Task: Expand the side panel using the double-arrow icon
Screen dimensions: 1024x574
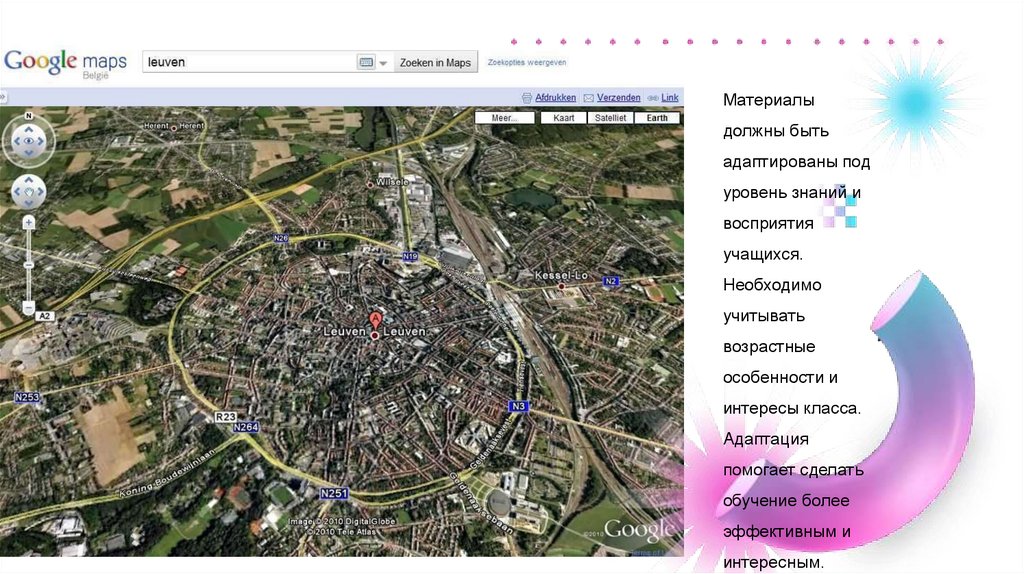Action: tap(3, 97)
